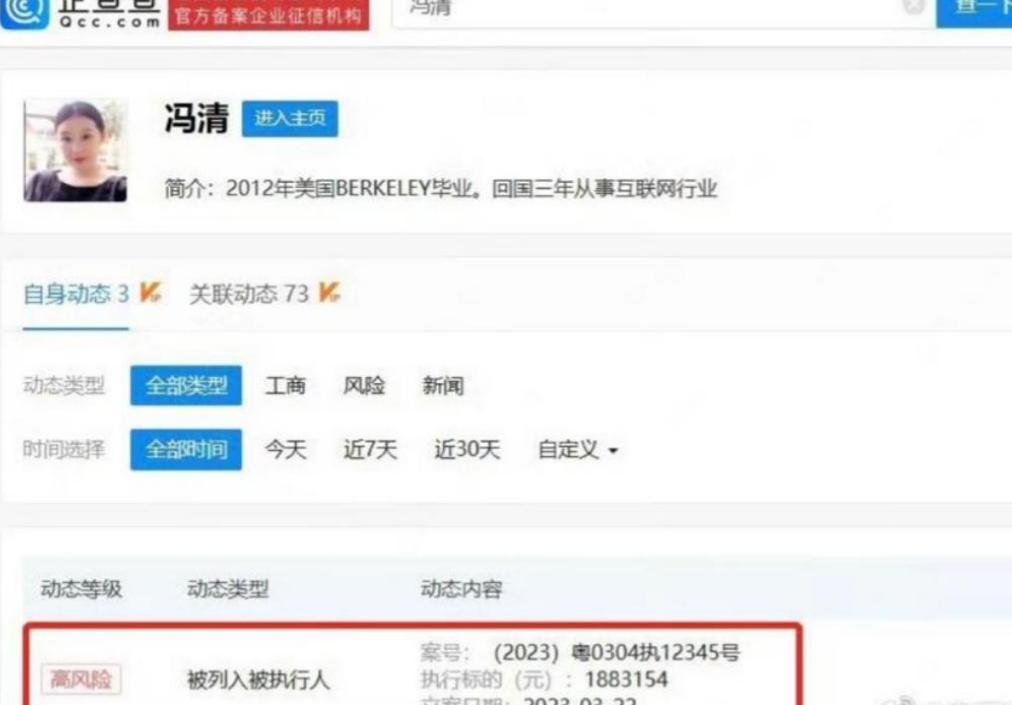Filter results to 近7天
The width and height of the screenshot is (1012, 705).
[370, 449]
